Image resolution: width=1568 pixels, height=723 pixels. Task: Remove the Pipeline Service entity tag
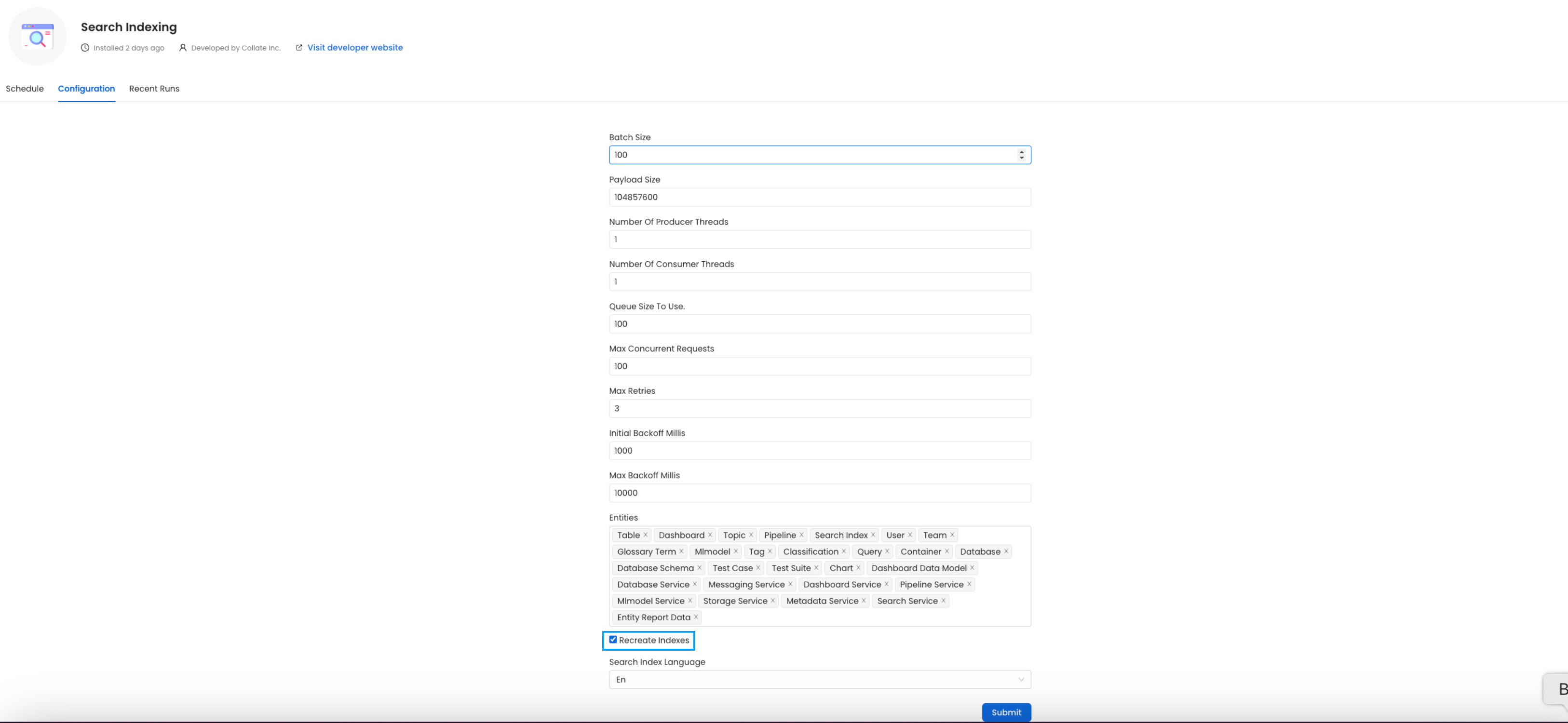coord(969,584)
